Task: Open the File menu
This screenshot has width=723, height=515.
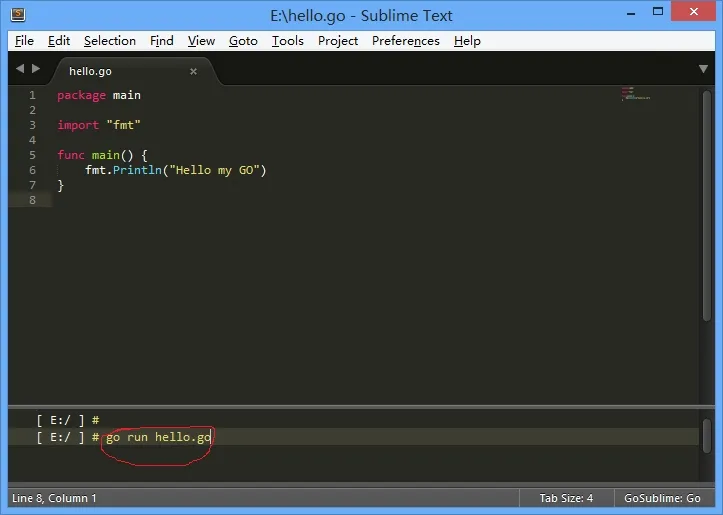Action: pyautogui.click(x=24, y=41)
